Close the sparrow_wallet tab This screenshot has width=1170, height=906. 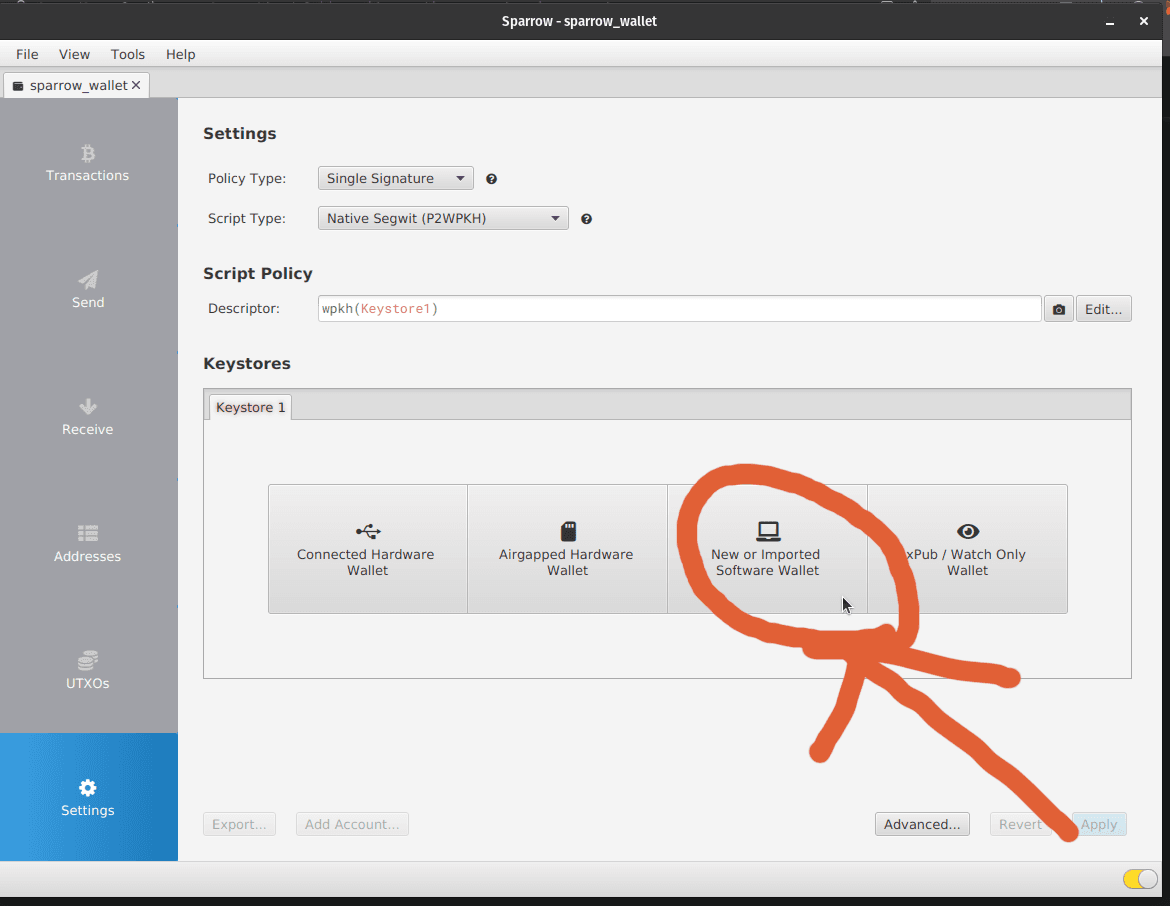pos(136,85)
